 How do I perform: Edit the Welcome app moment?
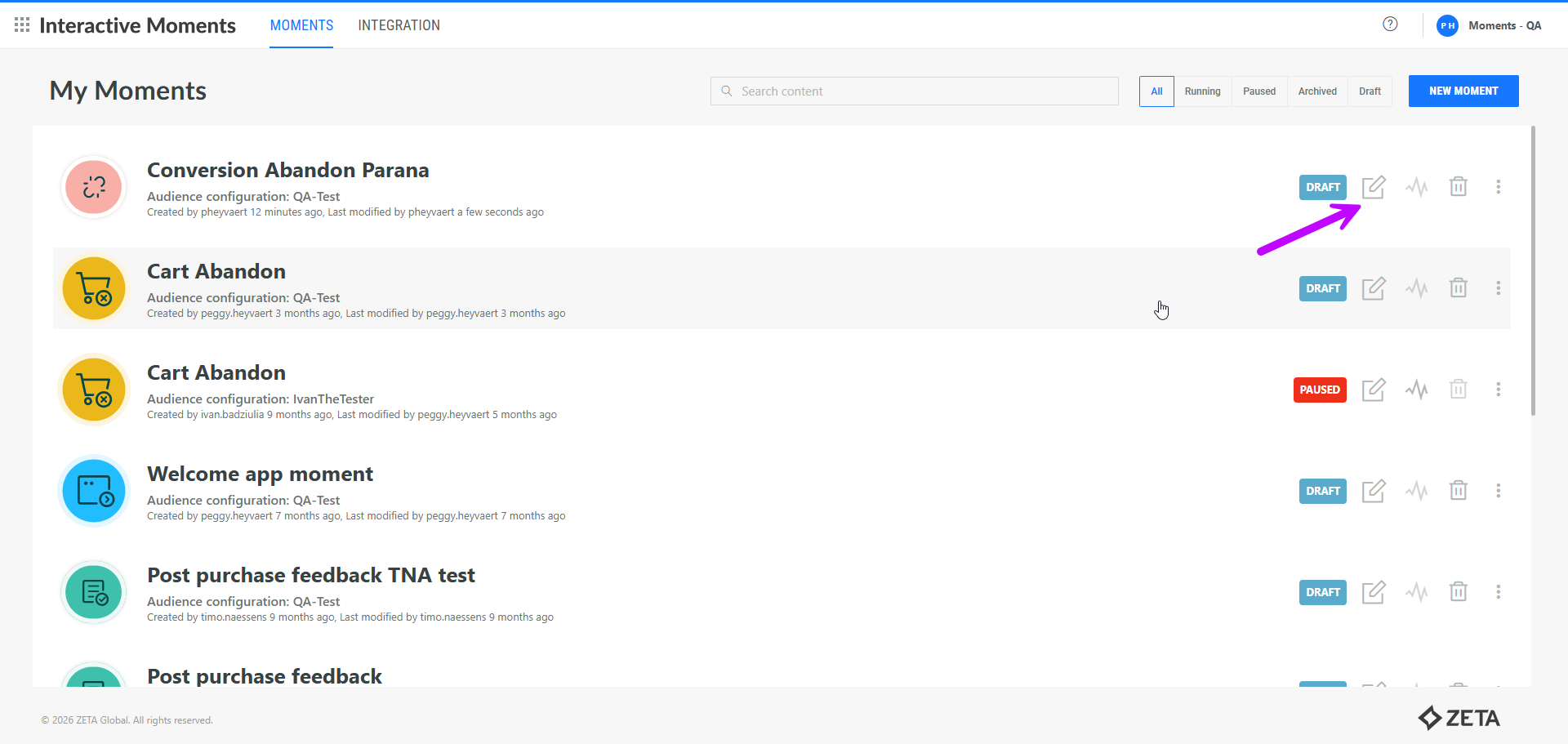[1374, 491]
